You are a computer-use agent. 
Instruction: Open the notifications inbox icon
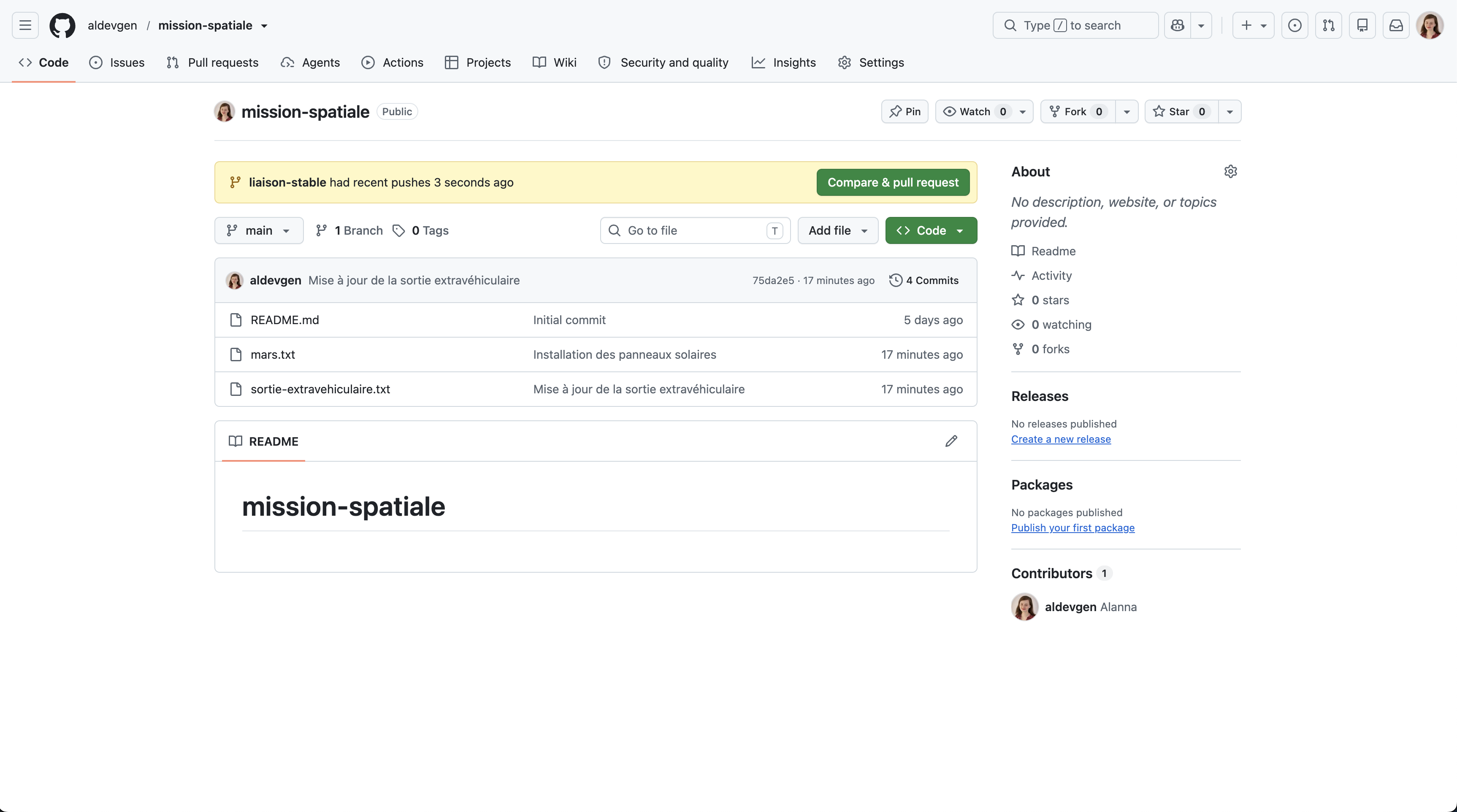click(1396, 25)
